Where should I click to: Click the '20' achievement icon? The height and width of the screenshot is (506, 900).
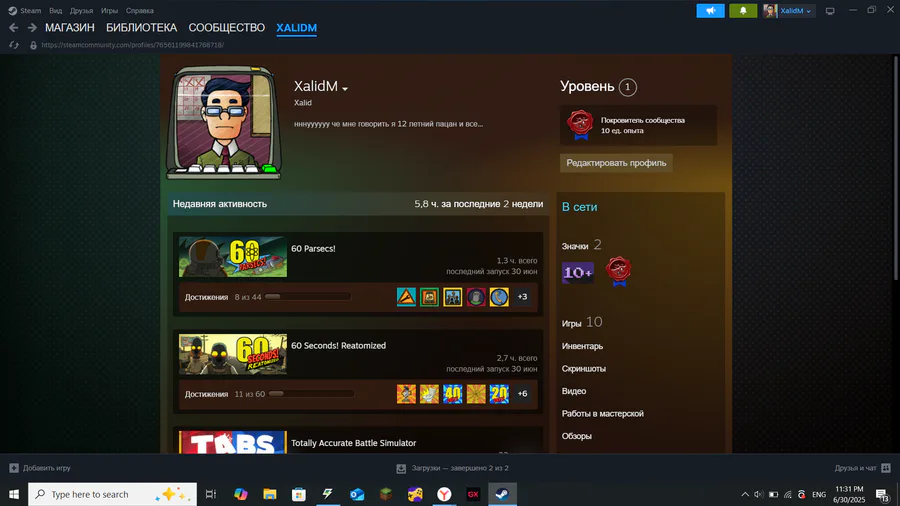click(x=499, y=394)
